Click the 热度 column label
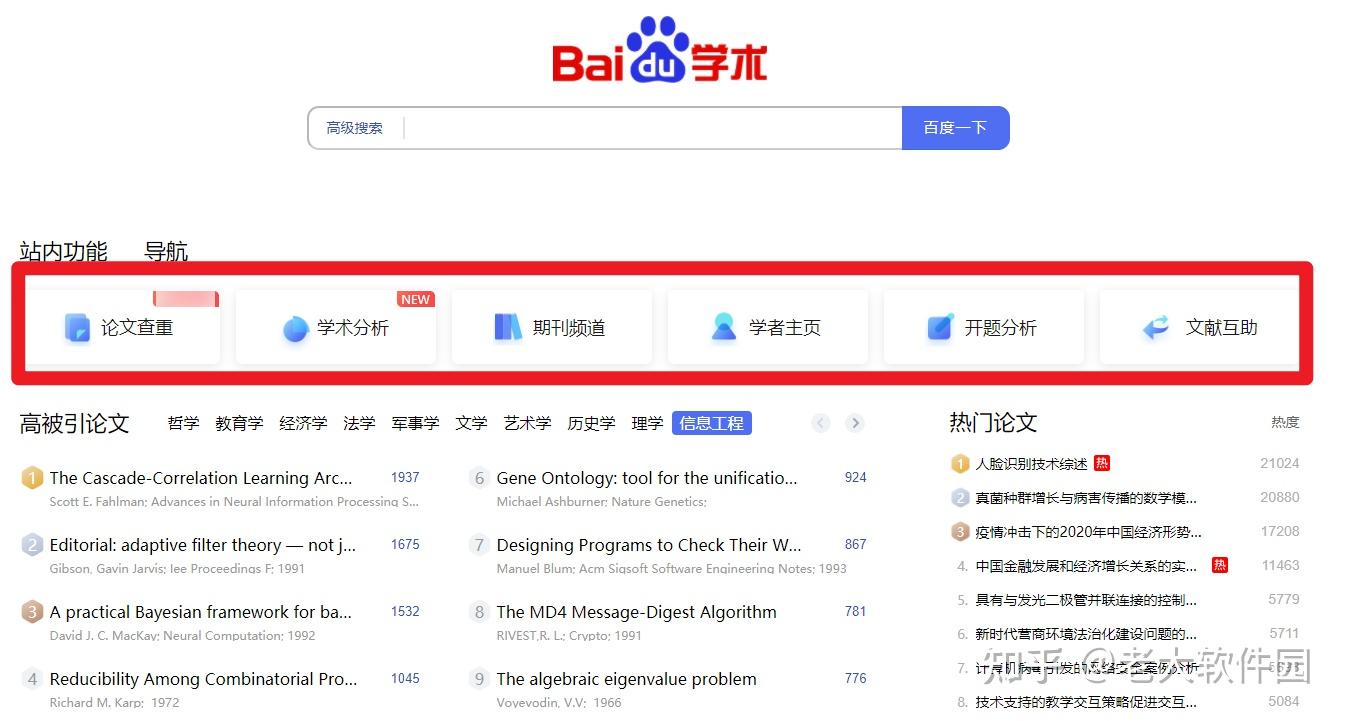The image size is (1346, 721). click(x=1285, y=423)
